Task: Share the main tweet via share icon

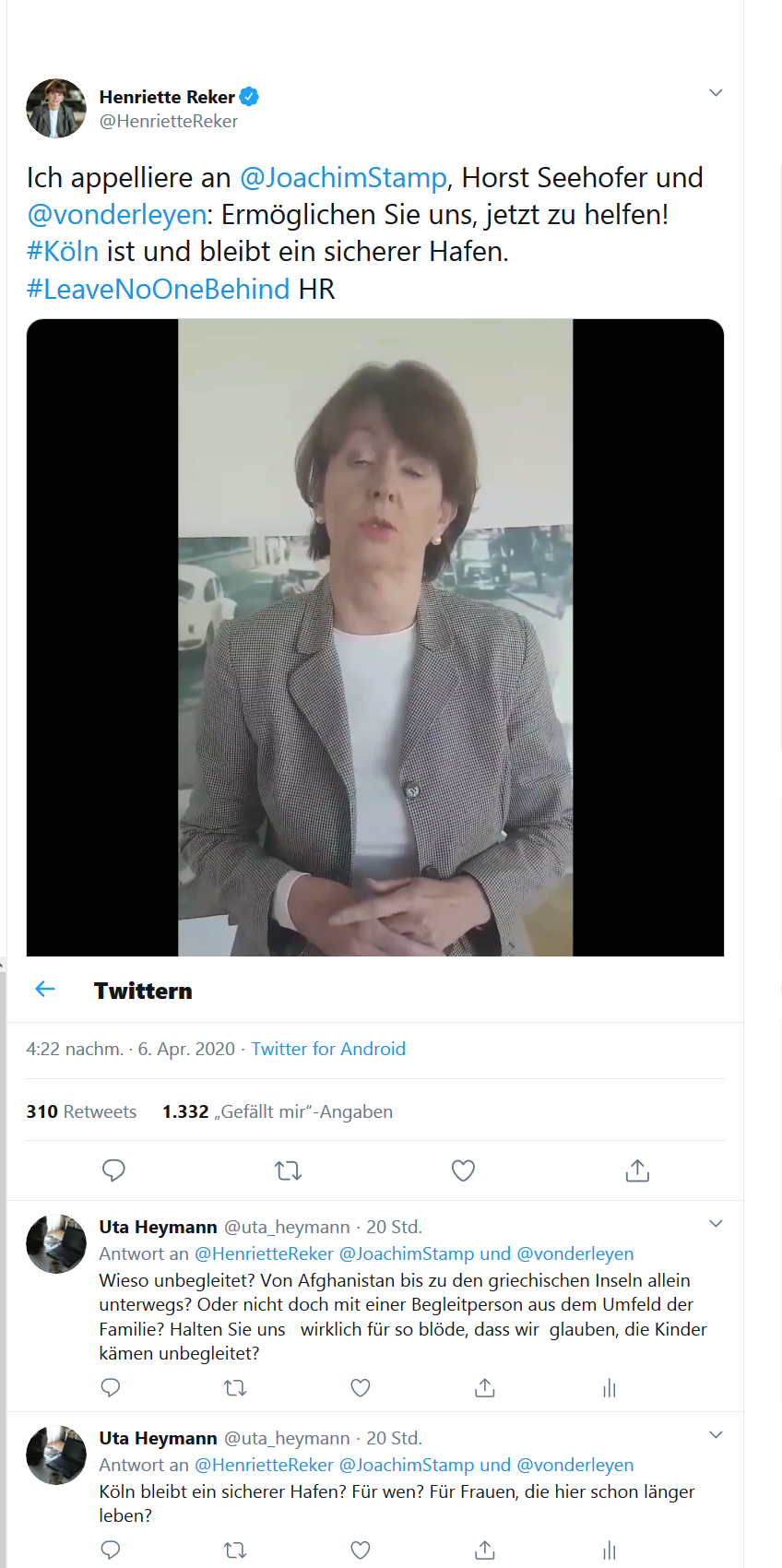Action: 637,1170
